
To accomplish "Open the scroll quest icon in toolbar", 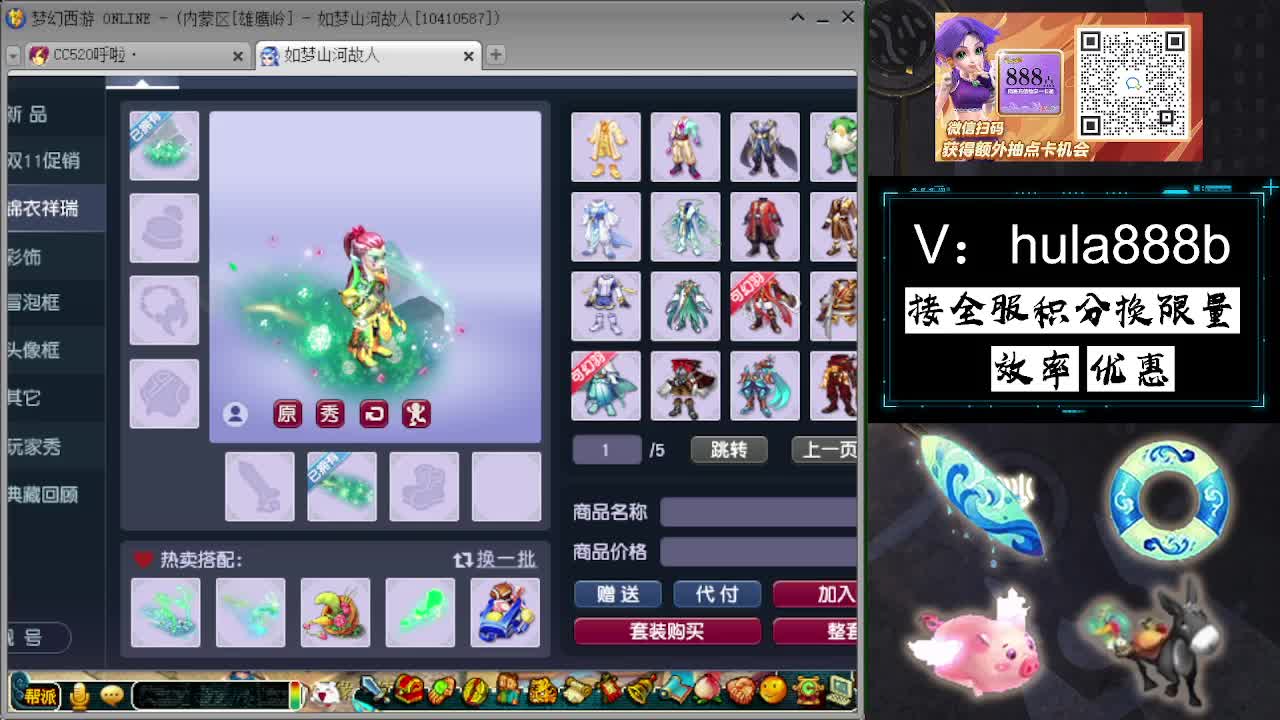I will tap(578, 690).
